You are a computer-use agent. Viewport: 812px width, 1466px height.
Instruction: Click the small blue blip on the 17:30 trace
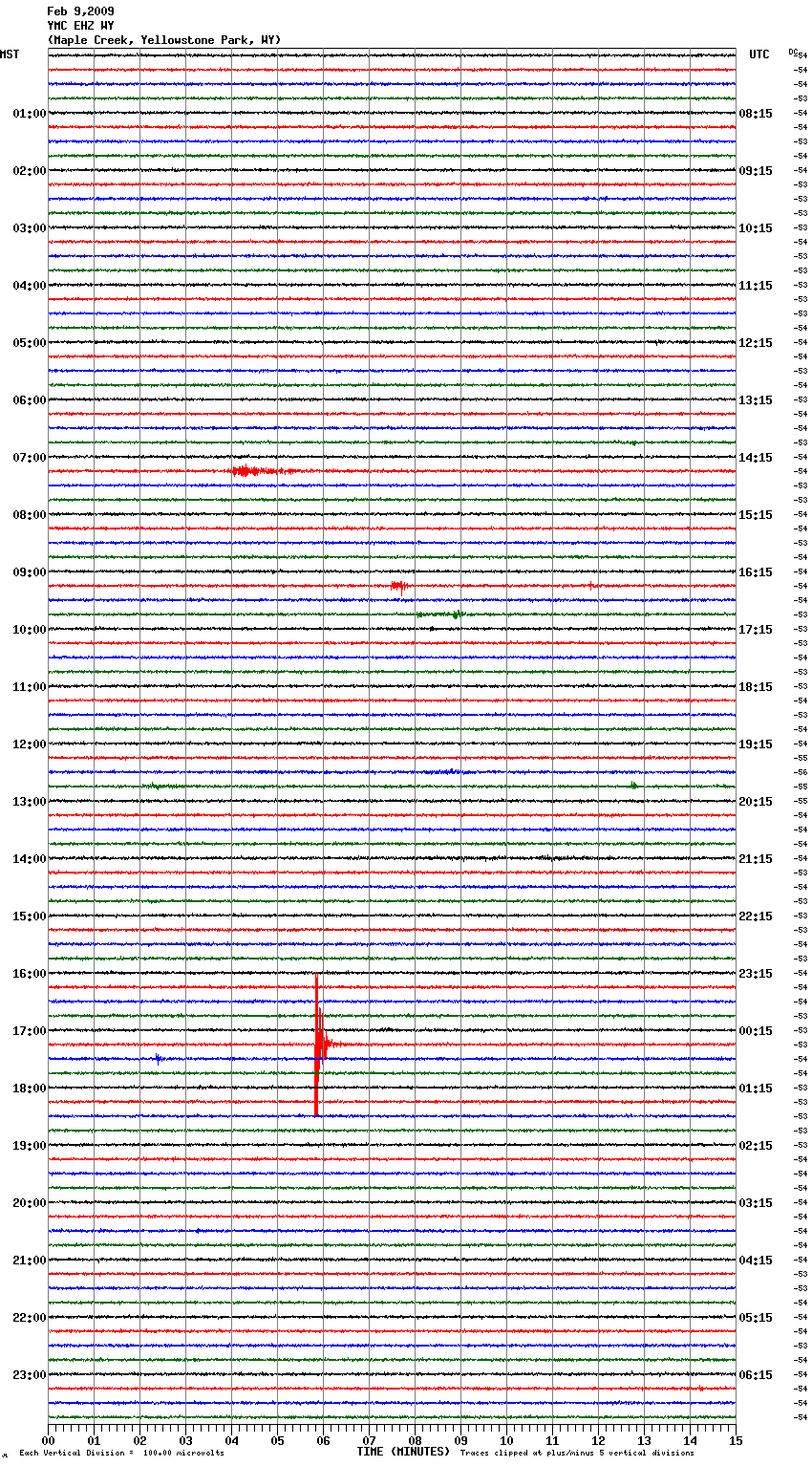(158, 1058)
